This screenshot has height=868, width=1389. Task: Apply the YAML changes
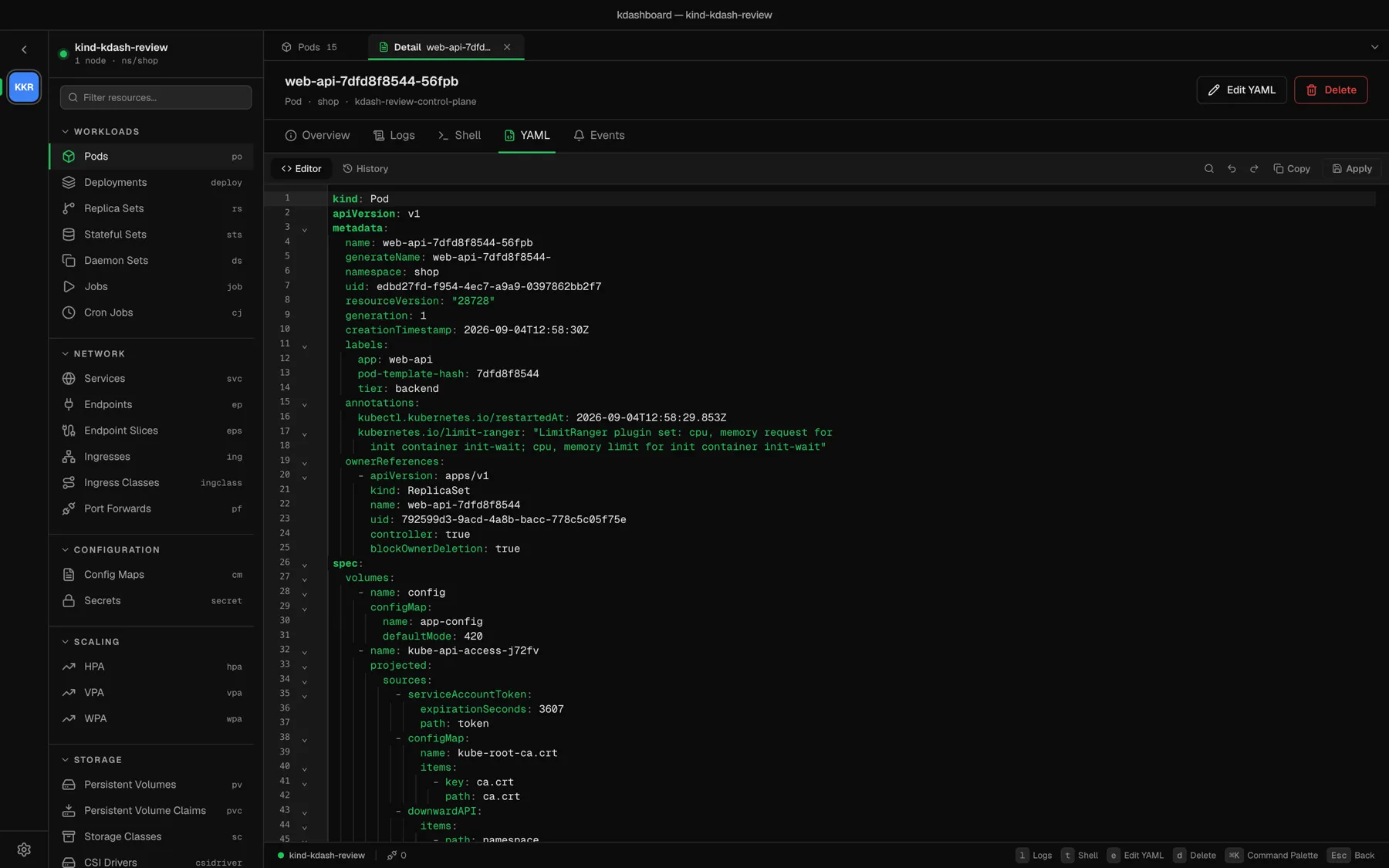tap(1352, 168)
